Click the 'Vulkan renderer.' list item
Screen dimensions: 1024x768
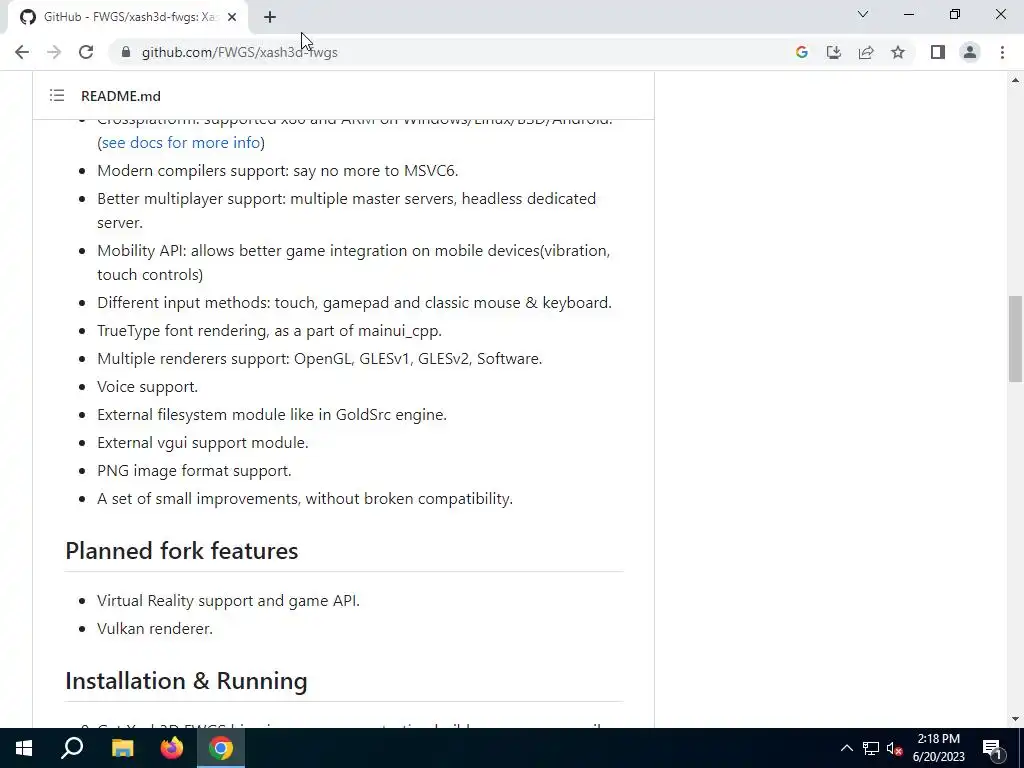tap(155, 628)
